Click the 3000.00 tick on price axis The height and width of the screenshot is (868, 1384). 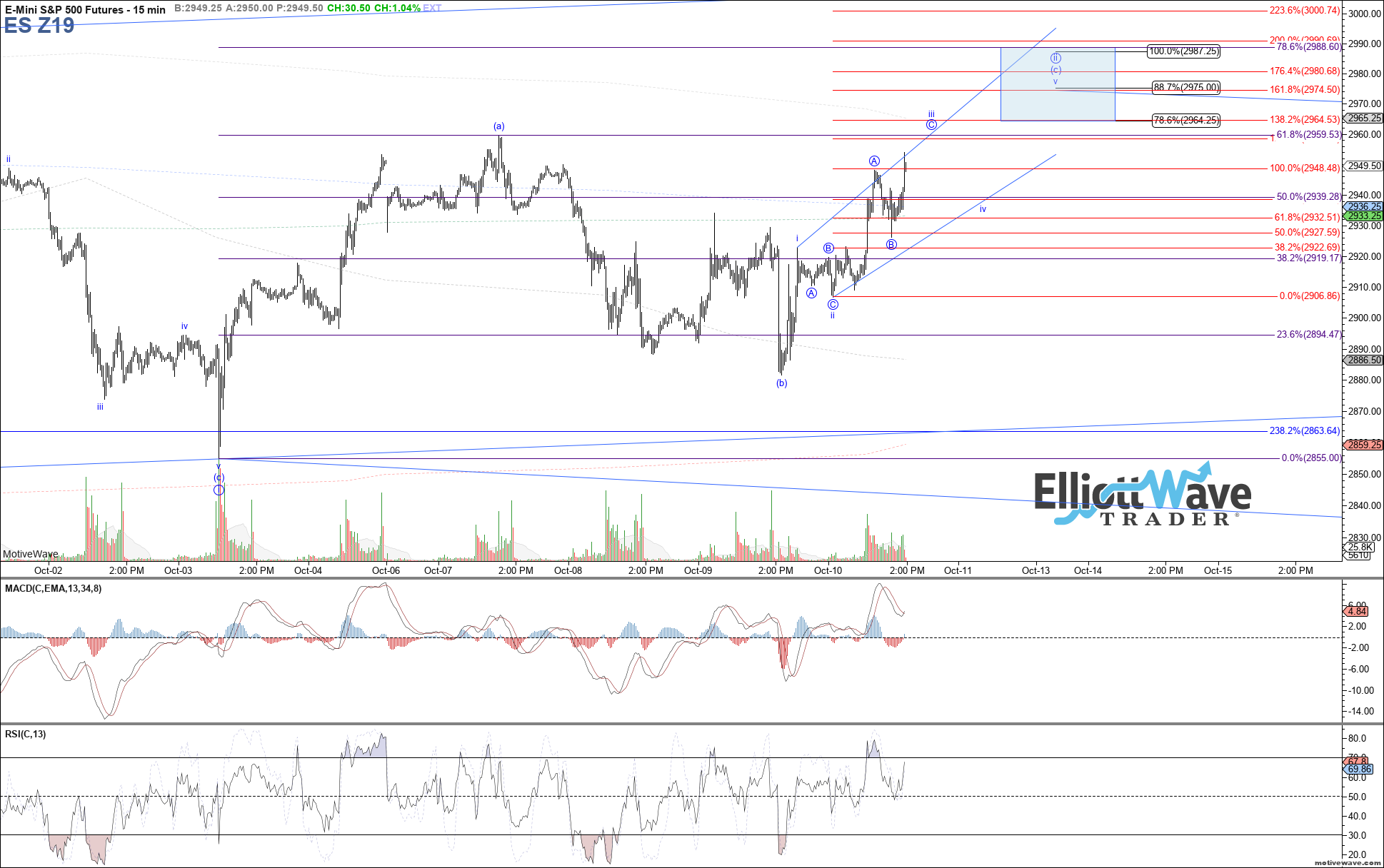click(1365, 14)
